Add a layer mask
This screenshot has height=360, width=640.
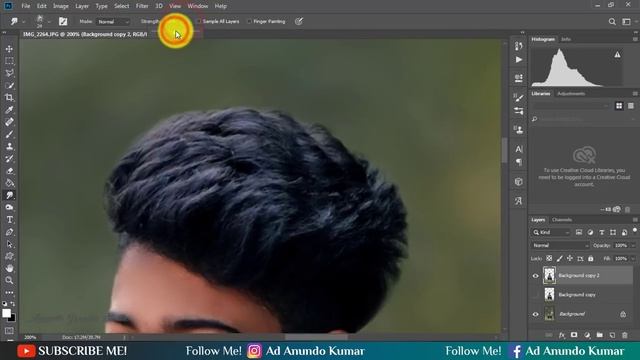[574, 335]
